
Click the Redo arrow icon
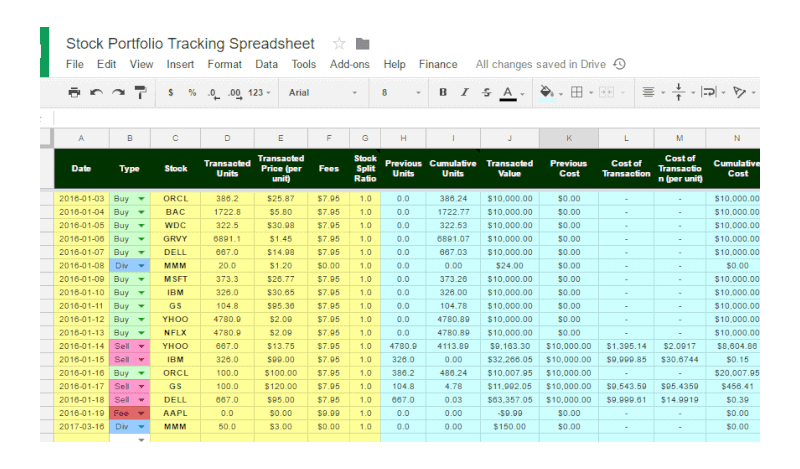click(118, 92)
